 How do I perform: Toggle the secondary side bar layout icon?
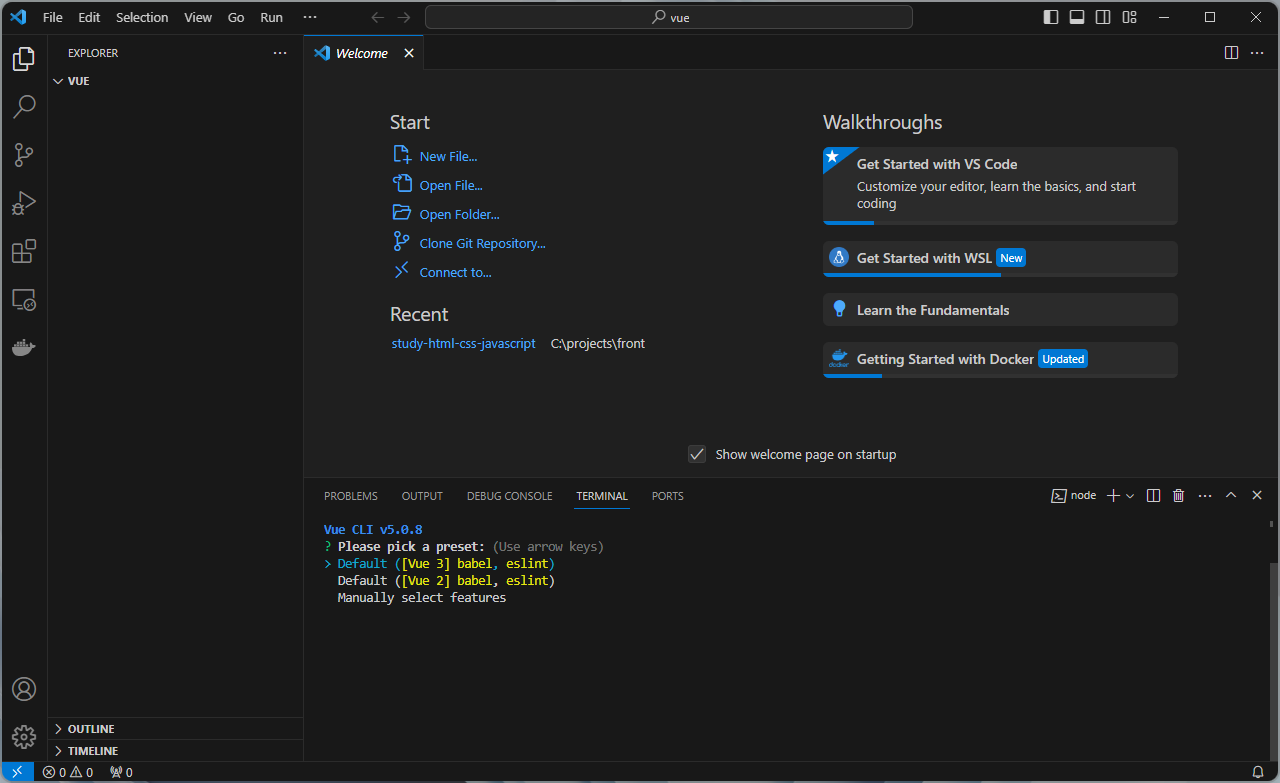click(1103, 17)
